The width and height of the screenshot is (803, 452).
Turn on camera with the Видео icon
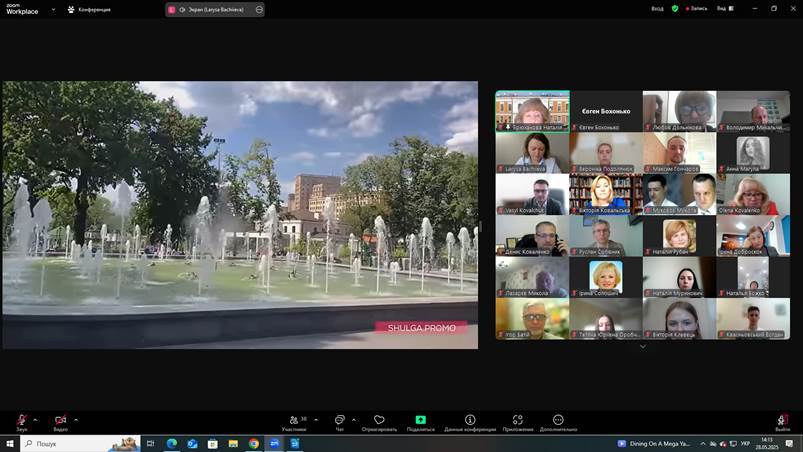point(60,421)
